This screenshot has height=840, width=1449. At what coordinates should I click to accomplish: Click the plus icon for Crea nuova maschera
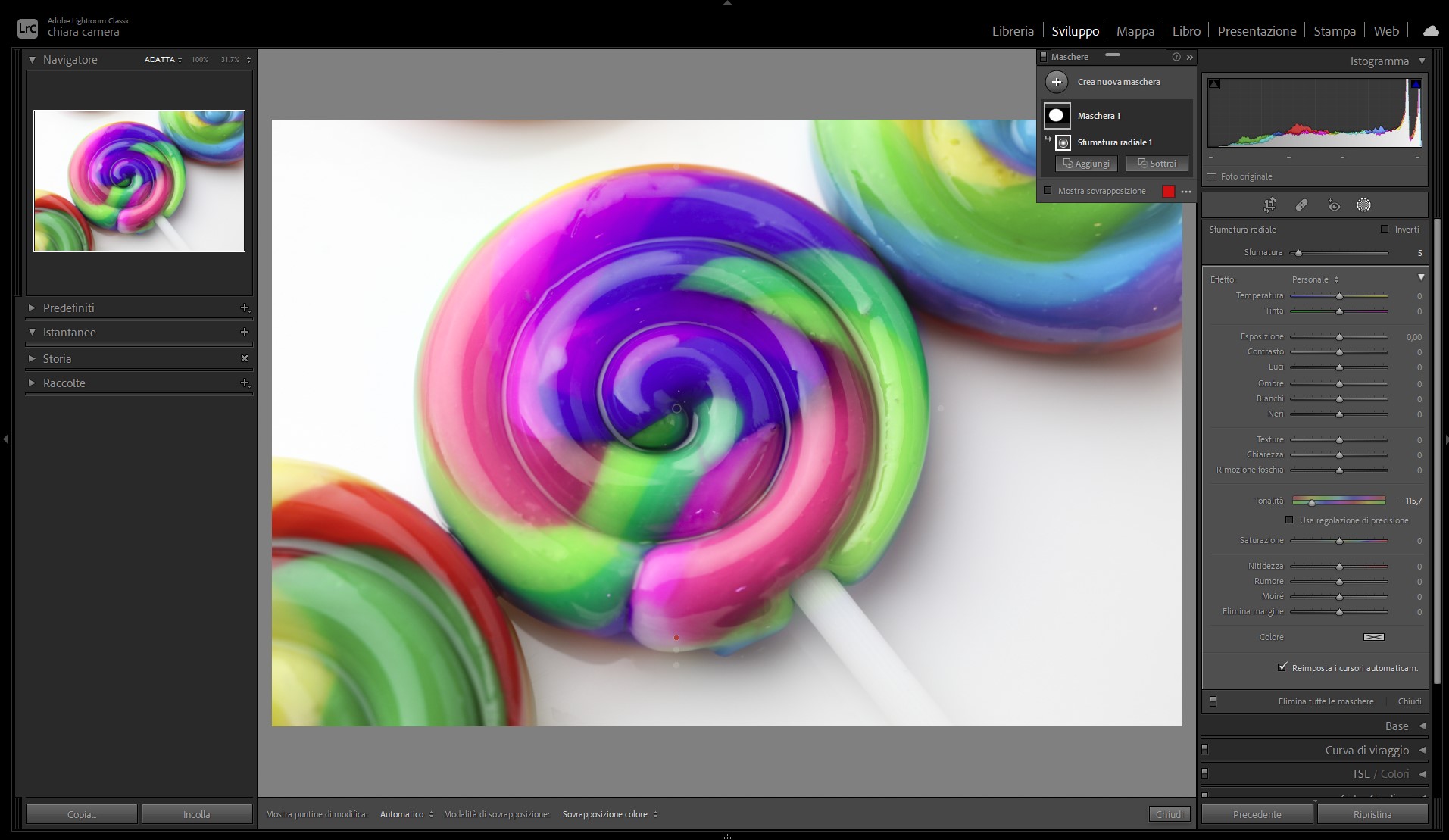coord(1056,82)
